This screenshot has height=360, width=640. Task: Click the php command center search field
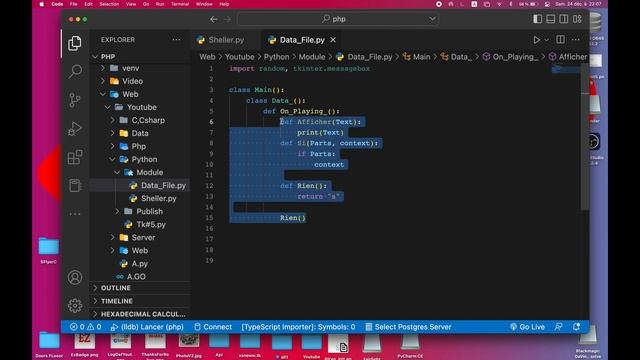tap(338, 19)
